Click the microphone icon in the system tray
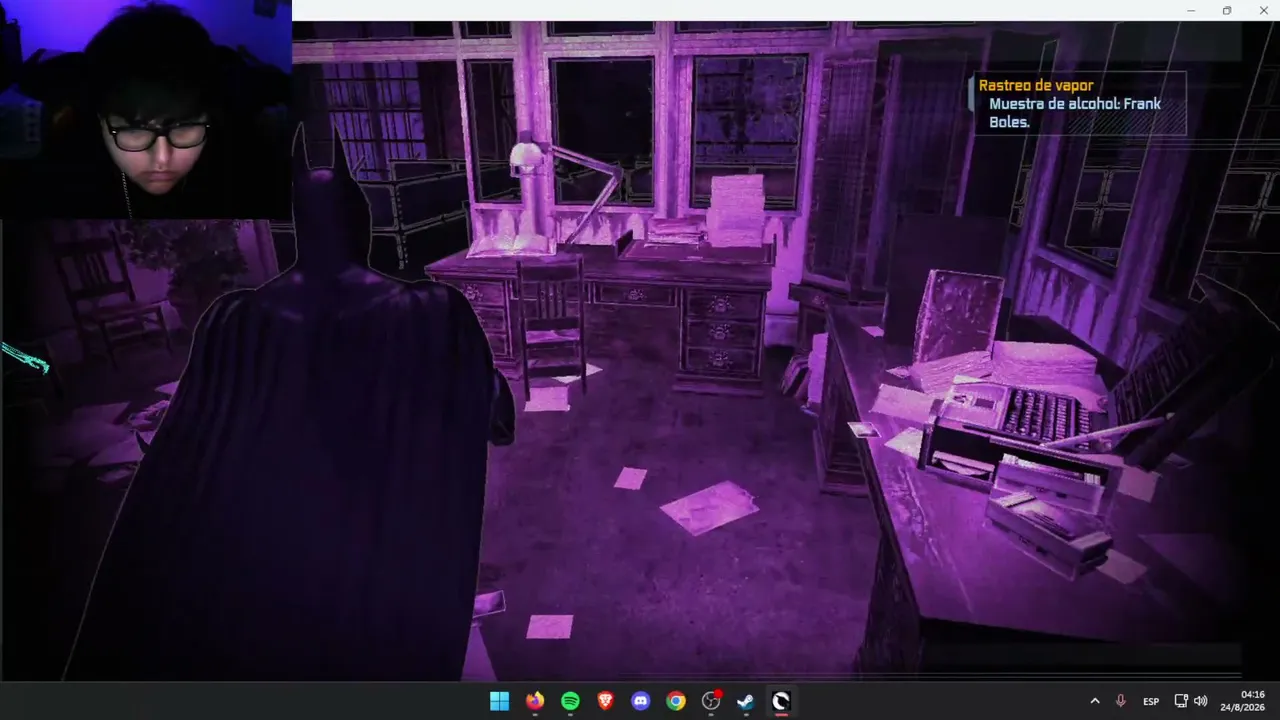 point(1121,701)
